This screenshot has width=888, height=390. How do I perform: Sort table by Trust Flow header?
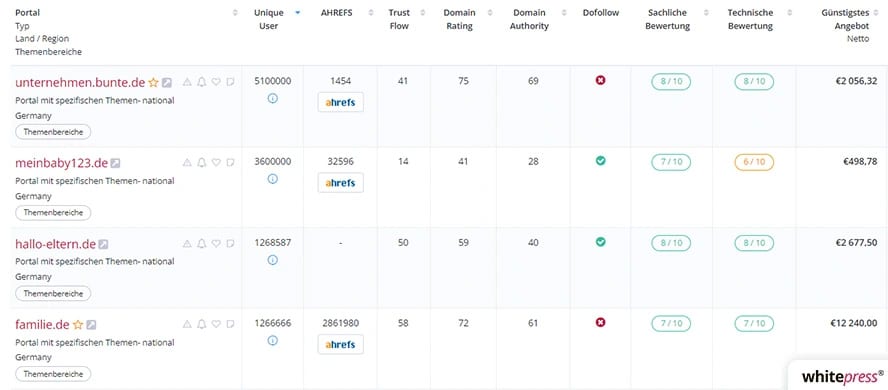(x=399, y=19)
